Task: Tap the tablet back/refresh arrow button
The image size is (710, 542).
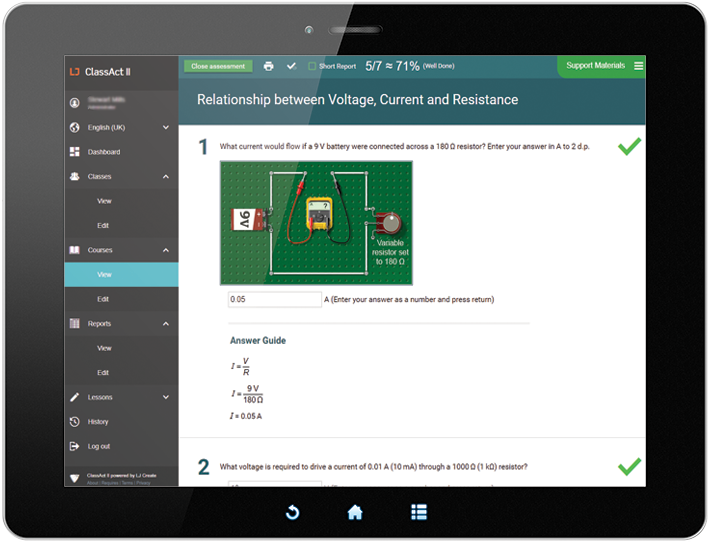Action: (x=293, y=512)
